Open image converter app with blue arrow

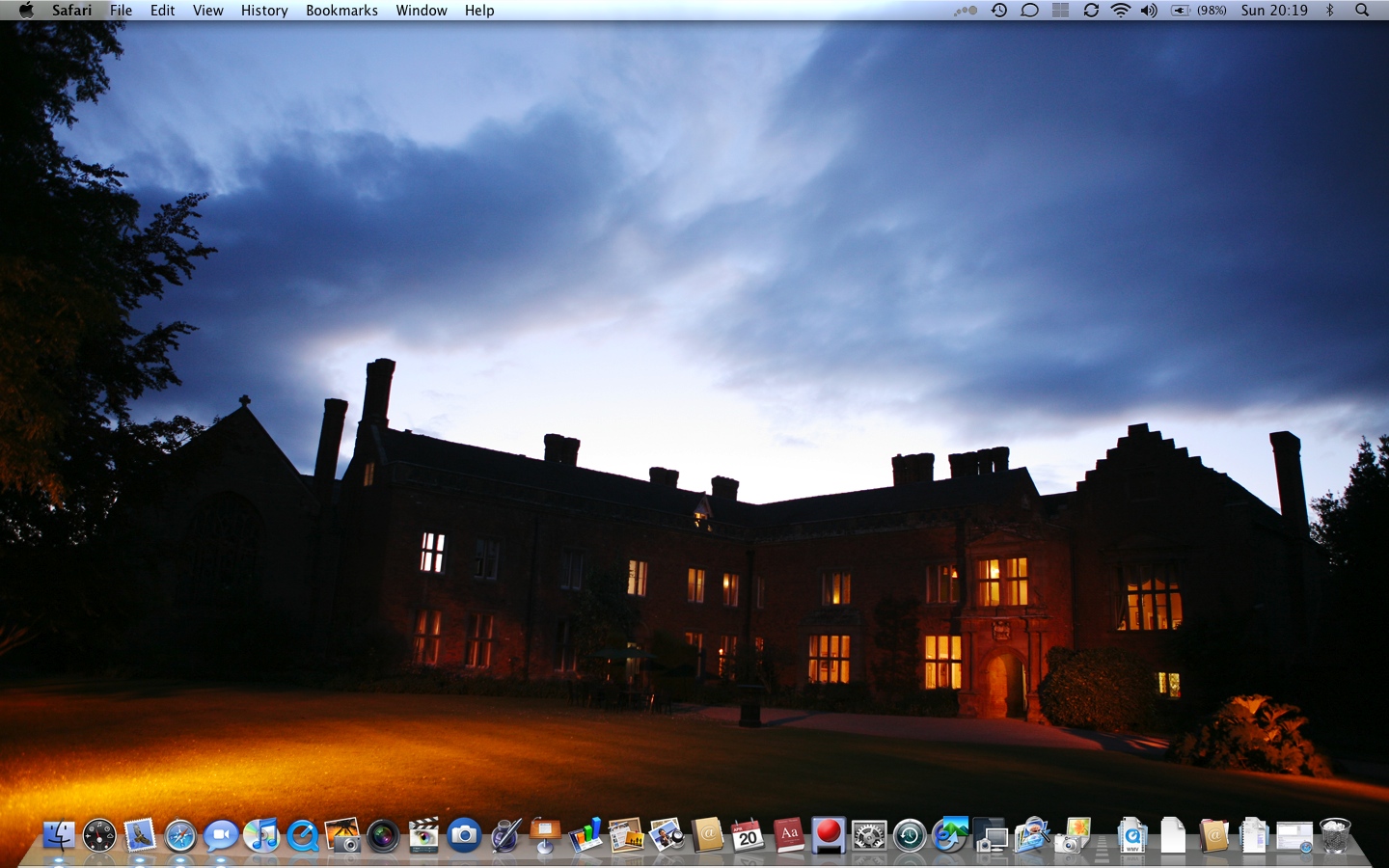(x=950, y=835)
